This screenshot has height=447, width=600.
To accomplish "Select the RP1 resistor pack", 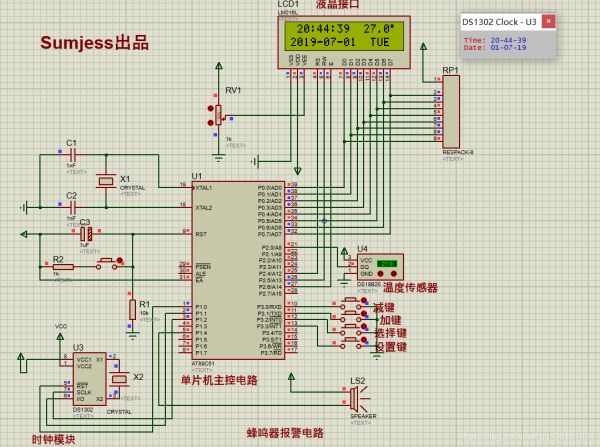I will (x=448, y=112).
